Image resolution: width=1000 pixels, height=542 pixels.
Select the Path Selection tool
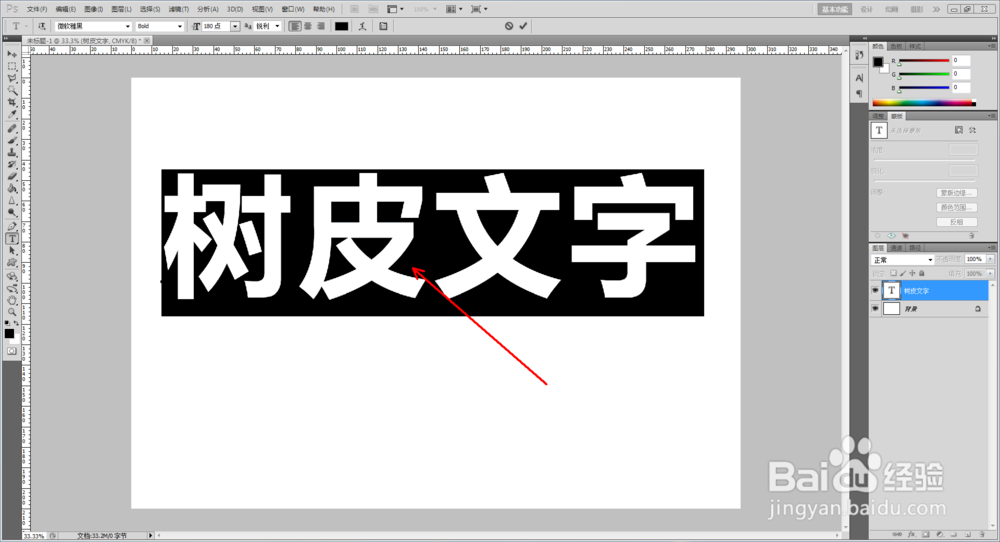(x=11, y=251)
